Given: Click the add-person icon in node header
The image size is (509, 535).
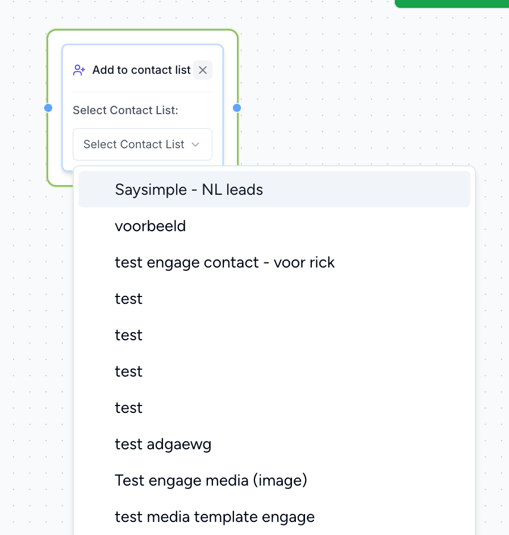Looking at the screenshot, I should point(79,70).
